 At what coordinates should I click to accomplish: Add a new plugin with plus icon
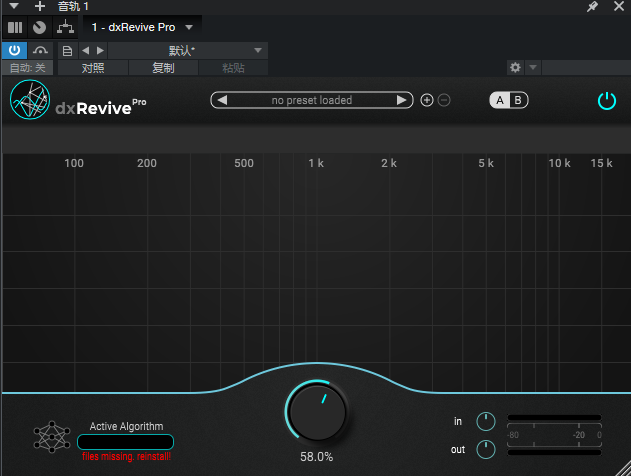(39, 6)
